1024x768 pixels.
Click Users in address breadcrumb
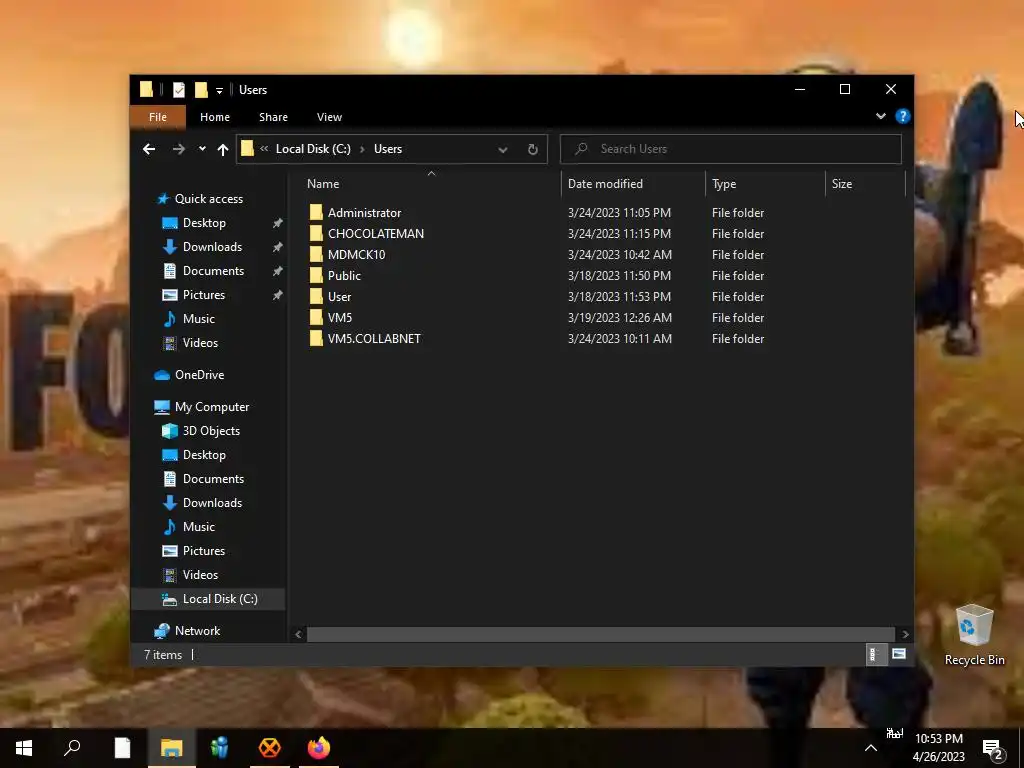pyautogui.click(x=388, y=149)
